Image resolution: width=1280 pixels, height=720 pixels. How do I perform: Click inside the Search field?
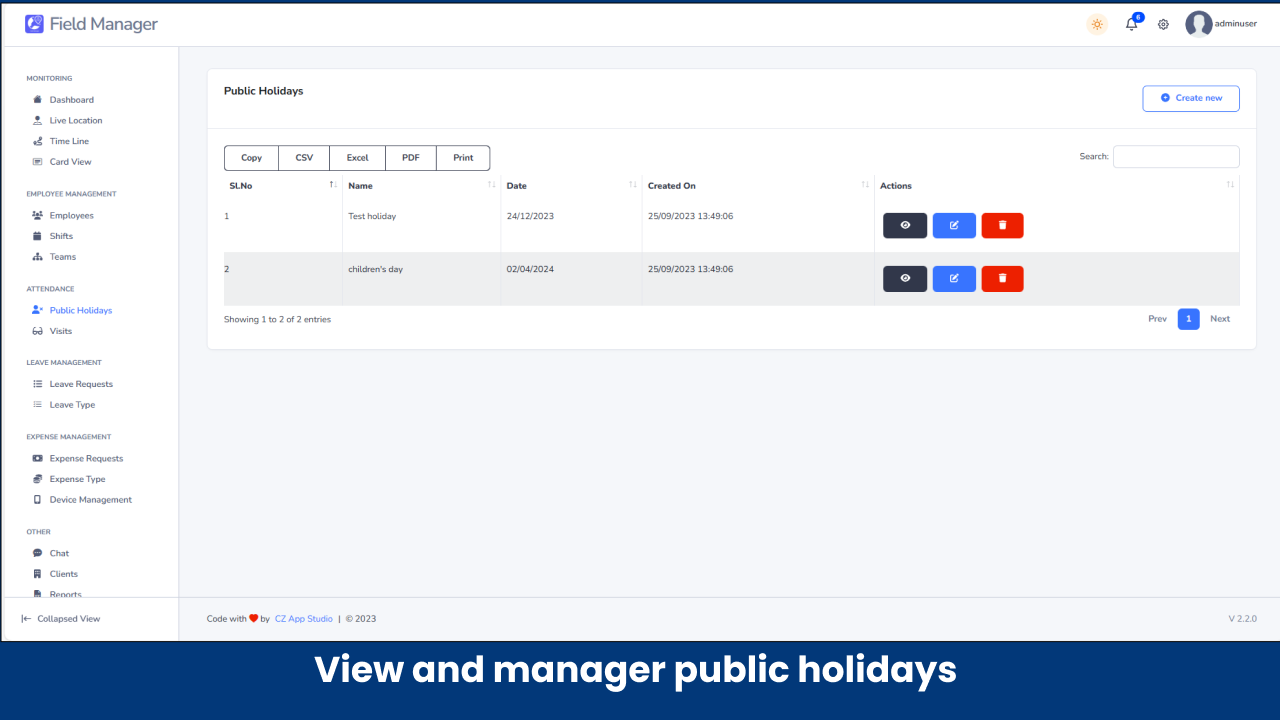click(x=1176, y=156)
